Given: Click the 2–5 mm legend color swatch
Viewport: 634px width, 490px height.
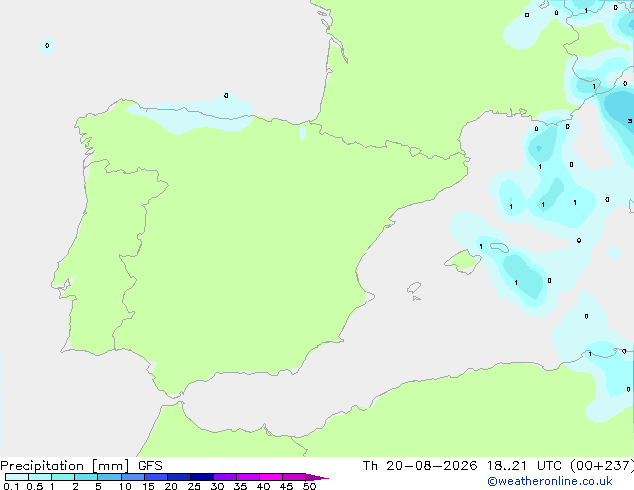Looking at the screenshot, I should (x=86, y=477).
